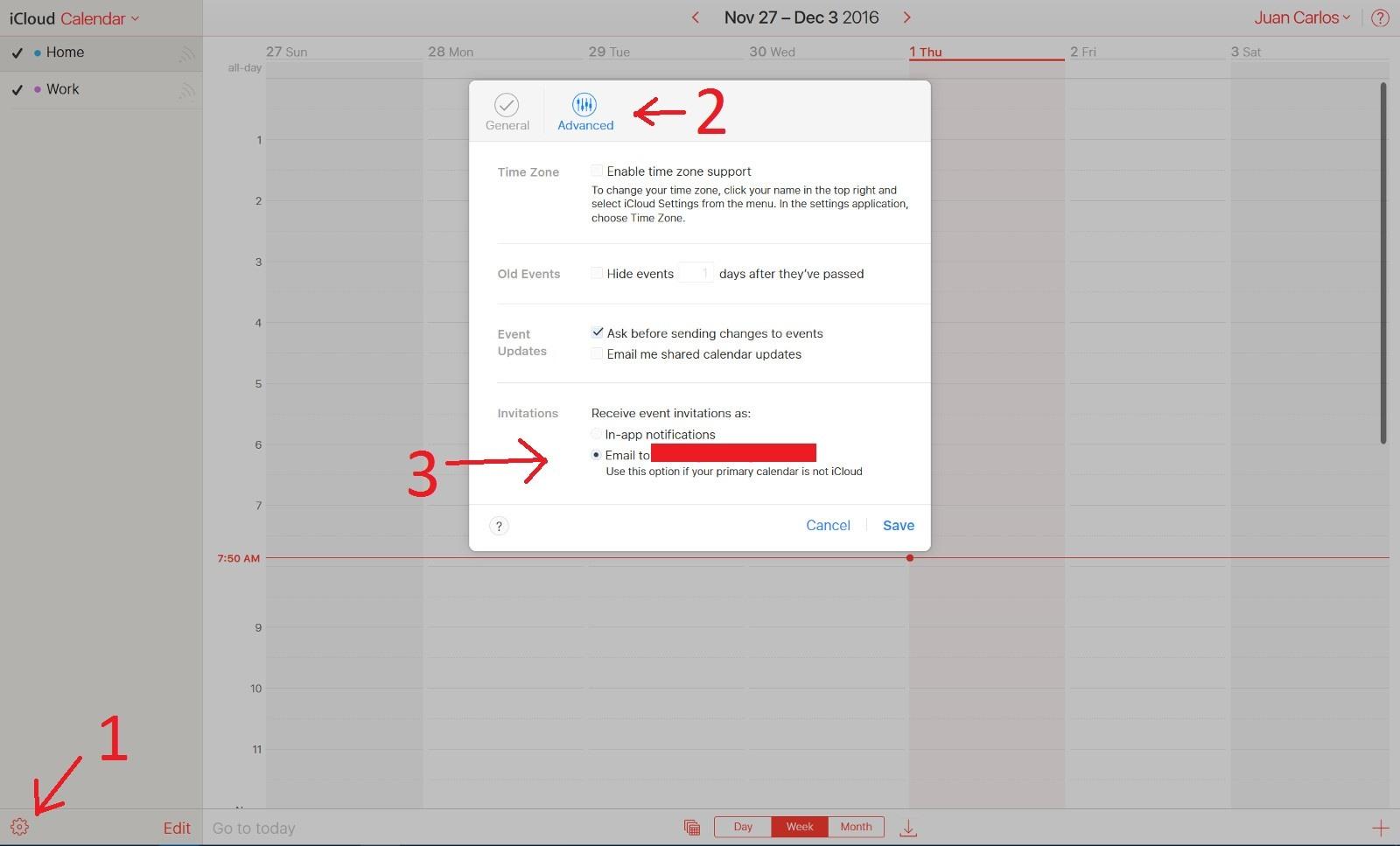Click the calendar vertical scrollbar

[1383, 262]
